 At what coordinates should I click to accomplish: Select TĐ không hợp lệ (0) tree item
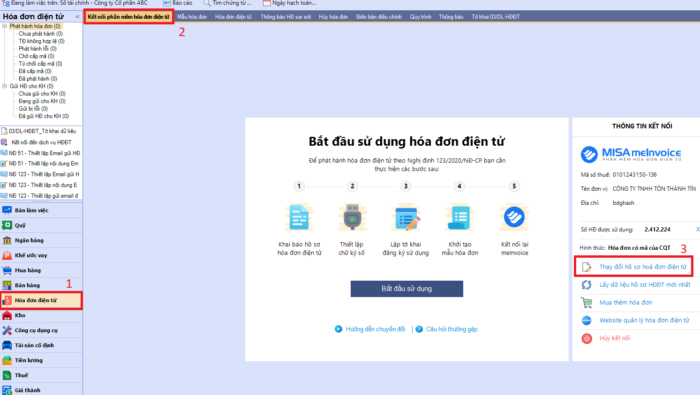[42, 42]
